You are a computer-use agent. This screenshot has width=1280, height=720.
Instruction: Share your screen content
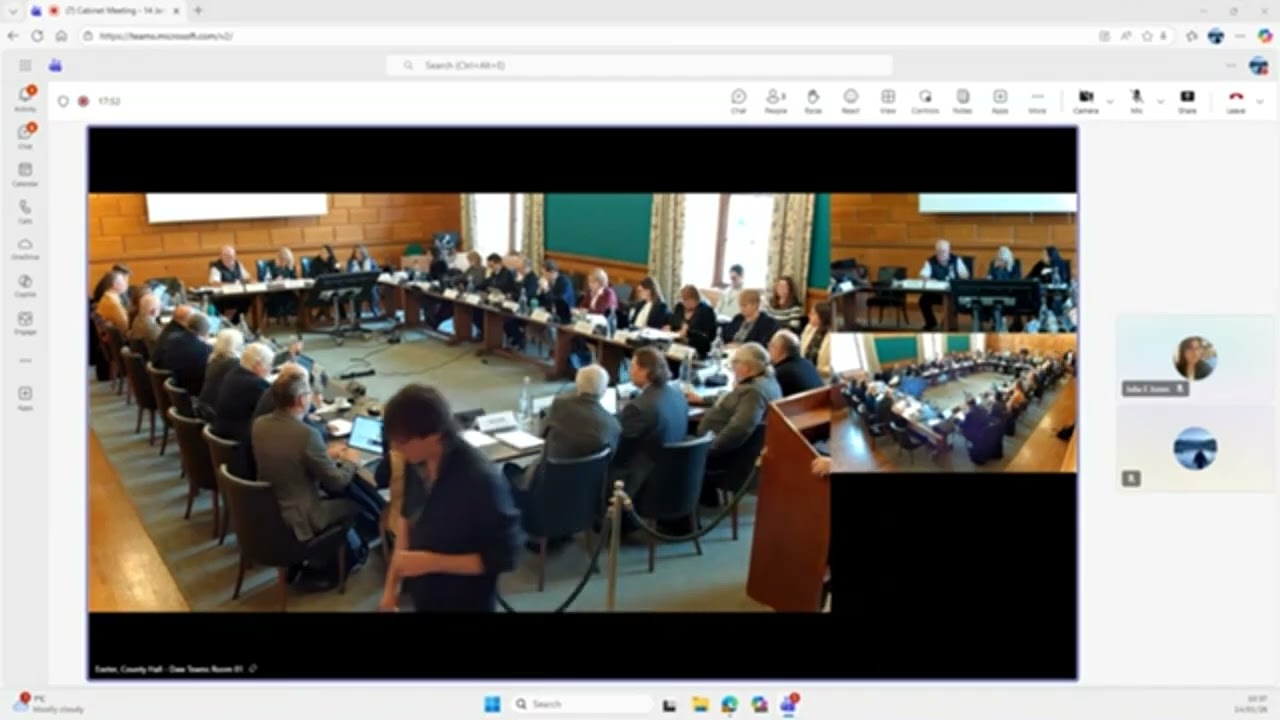point(1187,100)
